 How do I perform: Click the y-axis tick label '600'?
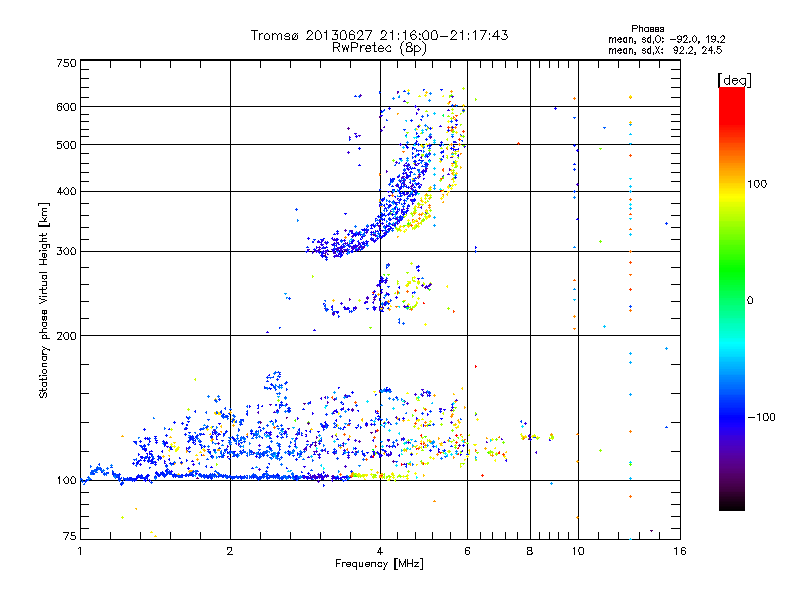66,107
